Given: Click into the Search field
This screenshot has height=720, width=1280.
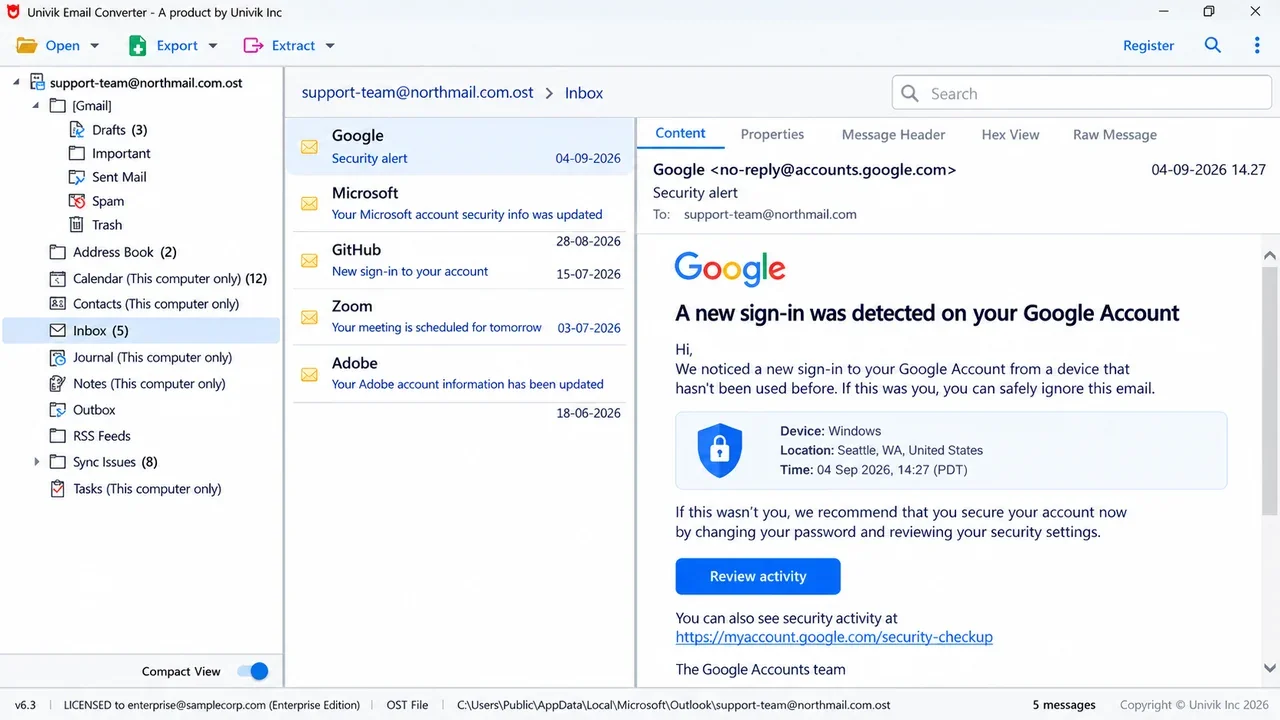Looking at the screenshot, I should pos(1082,93).
